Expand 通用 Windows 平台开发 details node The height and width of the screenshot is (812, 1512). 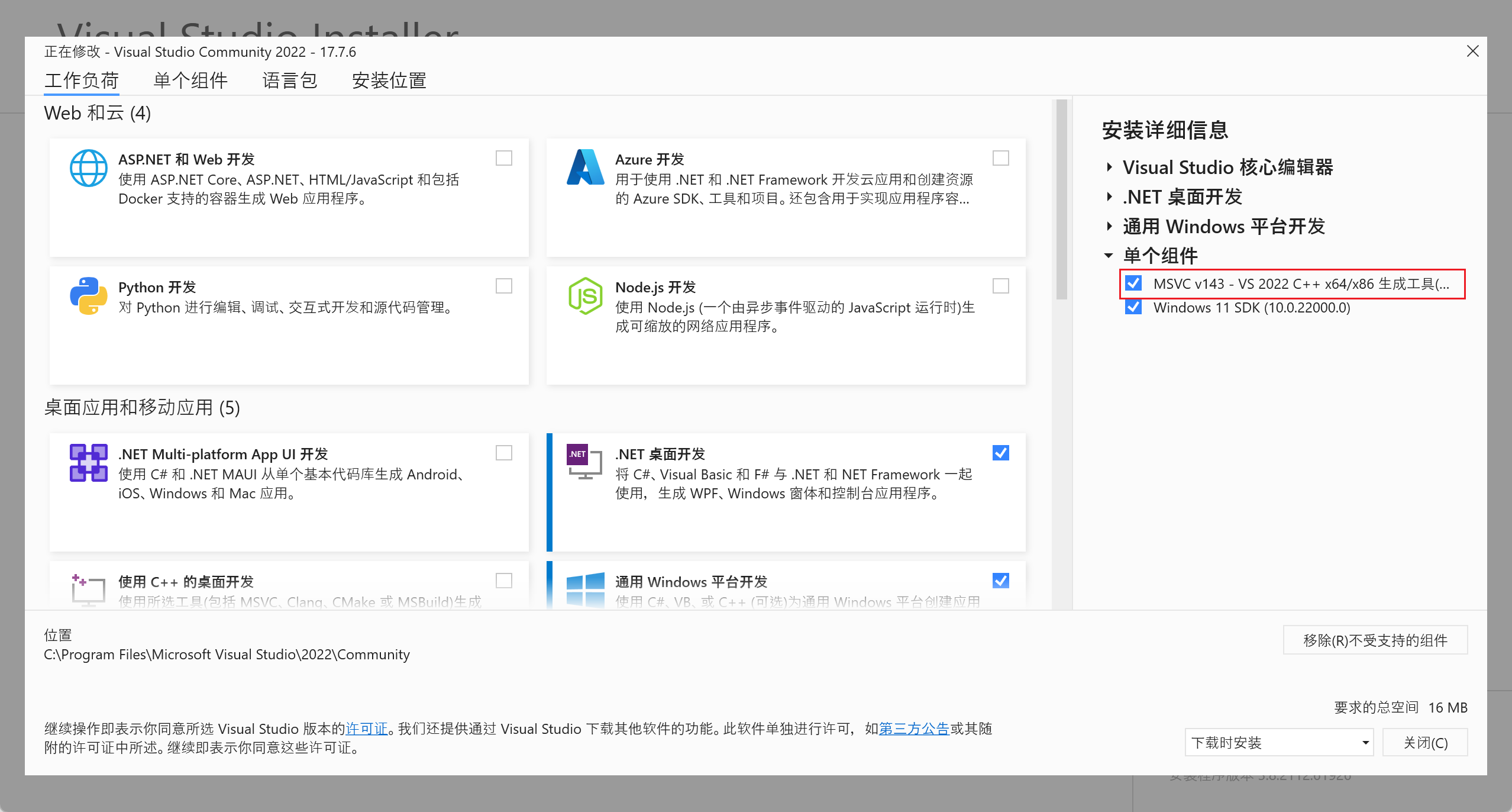click(1109, 227)
